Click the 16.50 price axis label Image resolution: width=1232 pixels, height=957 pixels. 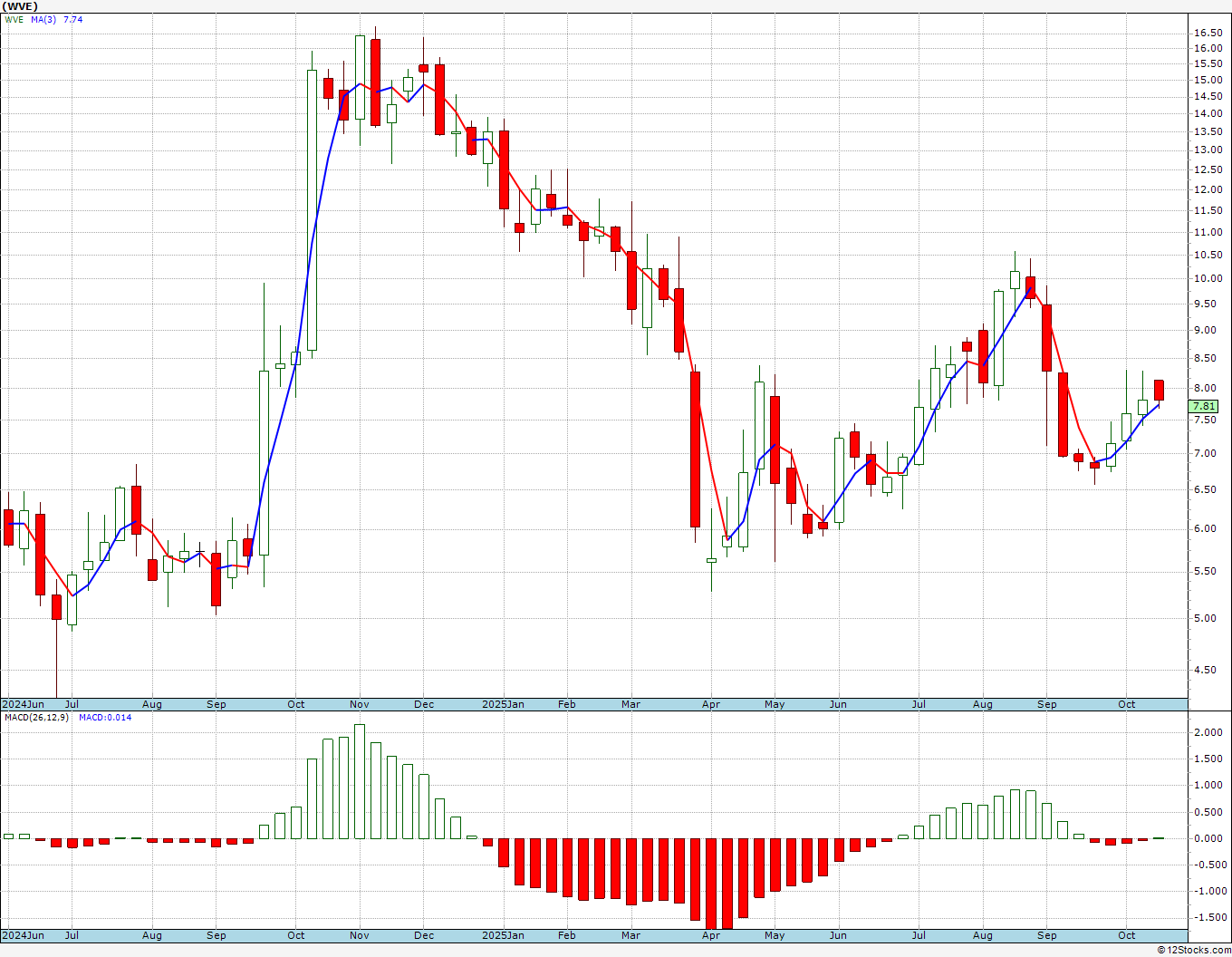[1208, 33]
